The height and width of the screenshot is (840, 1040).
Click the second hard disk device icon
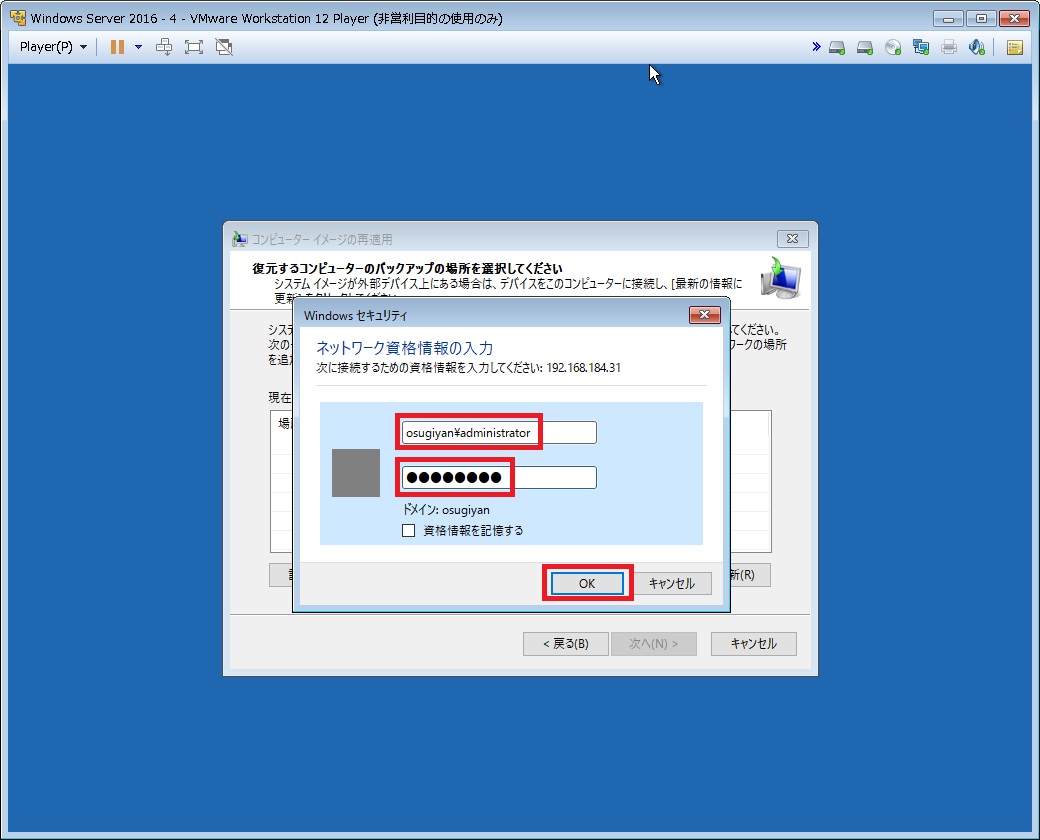[x=865, y=47]
